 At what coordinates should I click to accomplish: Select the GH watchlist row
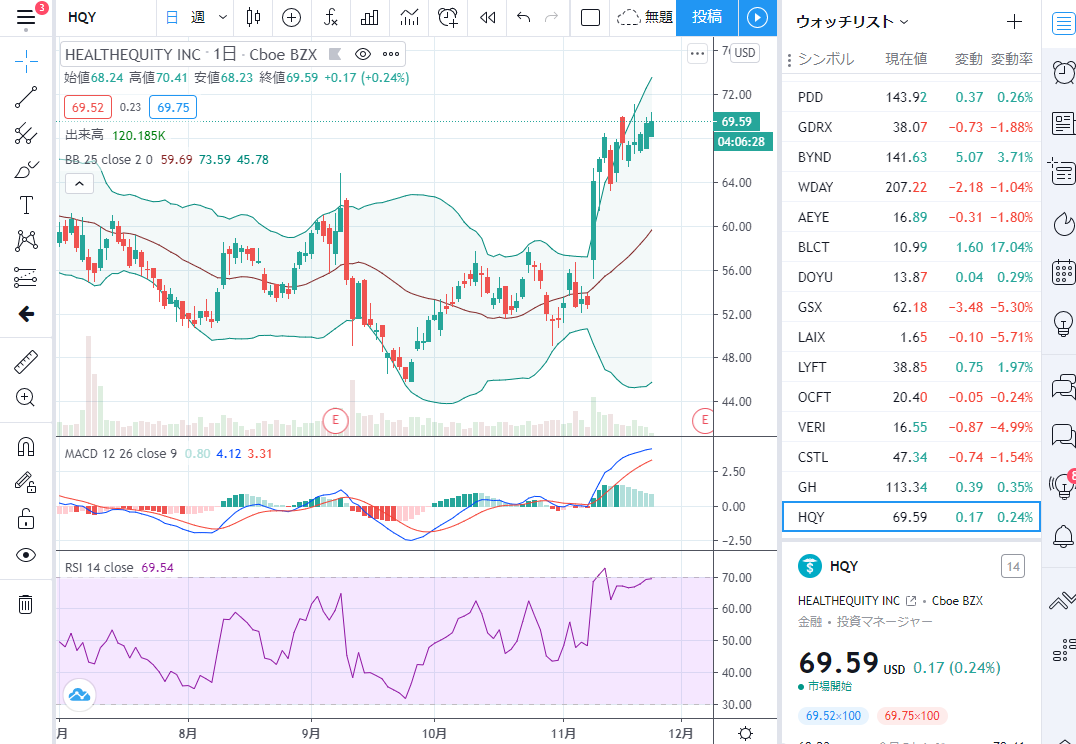coord(911,487)
